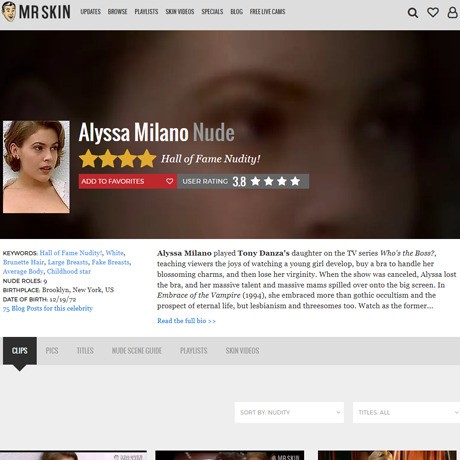460x460 pixels.
Task: Click the Childhood star keyword link
Action: pos(69,271)
